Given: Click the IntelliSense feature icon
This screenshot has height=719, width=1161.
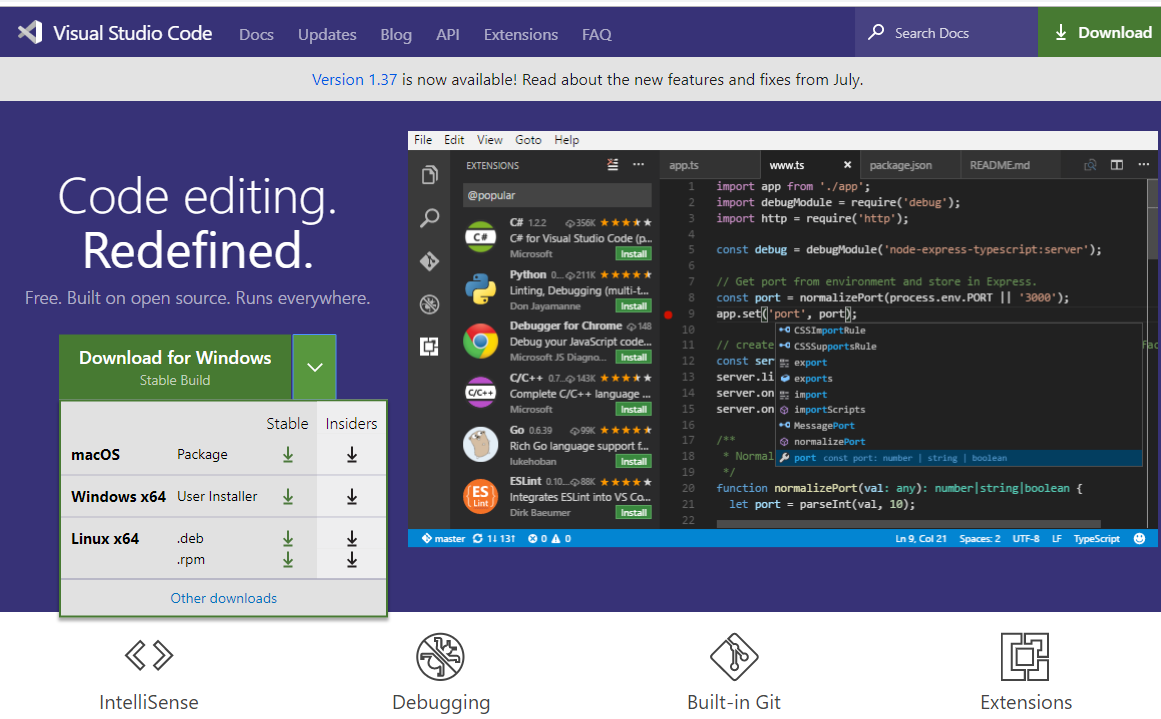Looking at the screenshot, I should coord(148,657).
